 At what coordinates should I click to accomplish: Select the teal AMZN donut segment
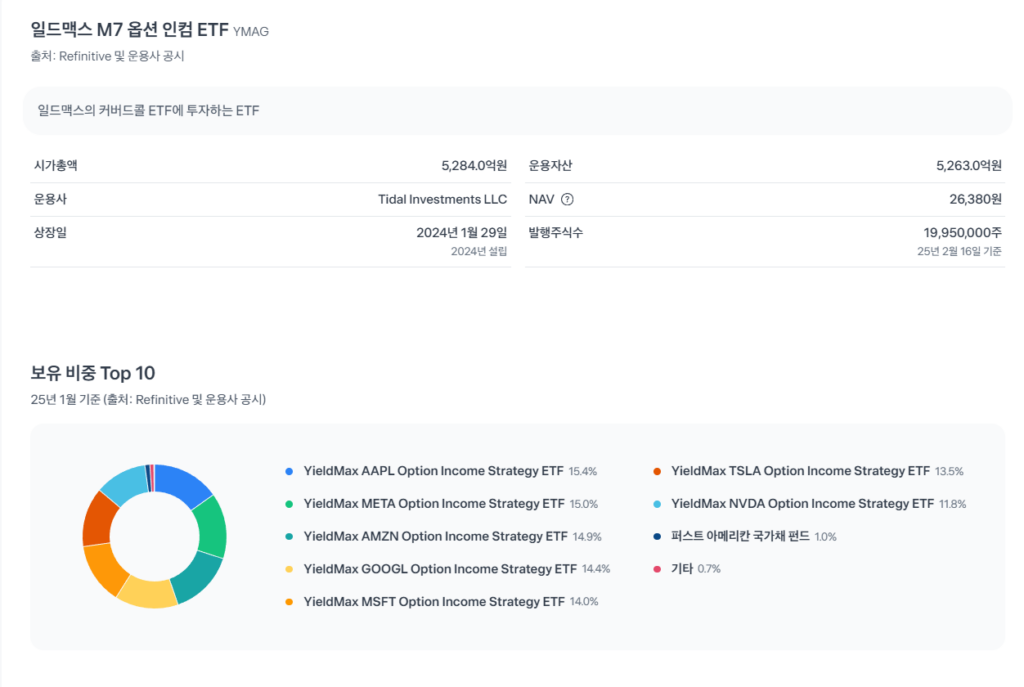click(199, 577)
